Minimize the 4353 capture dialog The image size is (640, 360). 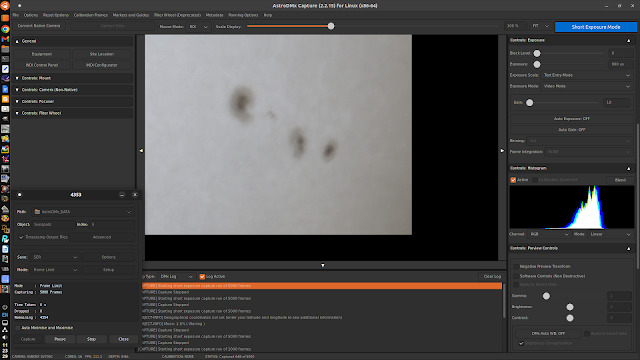[x=122, y=195]
